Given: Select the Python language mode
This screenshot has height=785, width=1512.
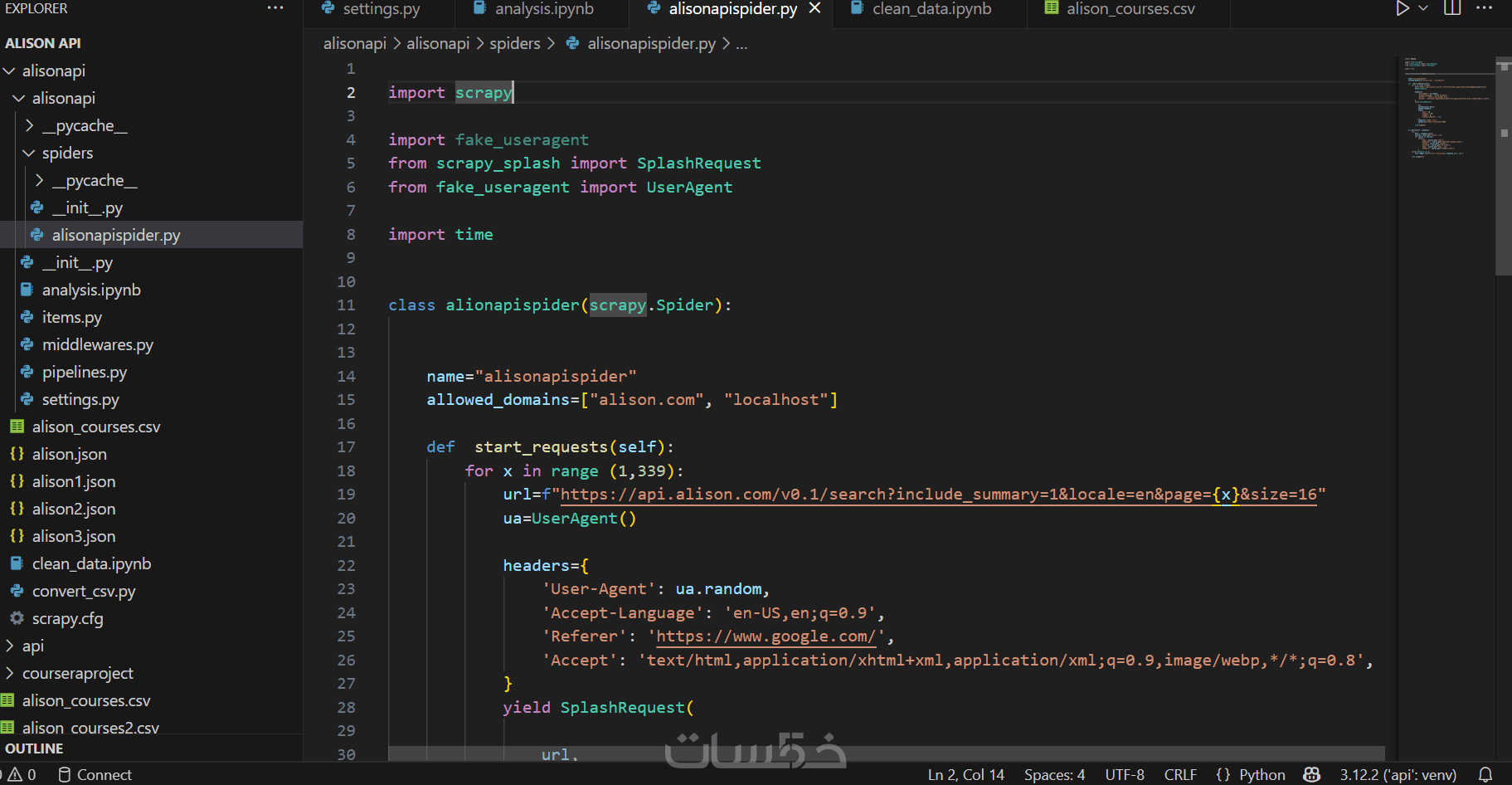Looking at the screenshot, I should click(x=1262, y=774).
